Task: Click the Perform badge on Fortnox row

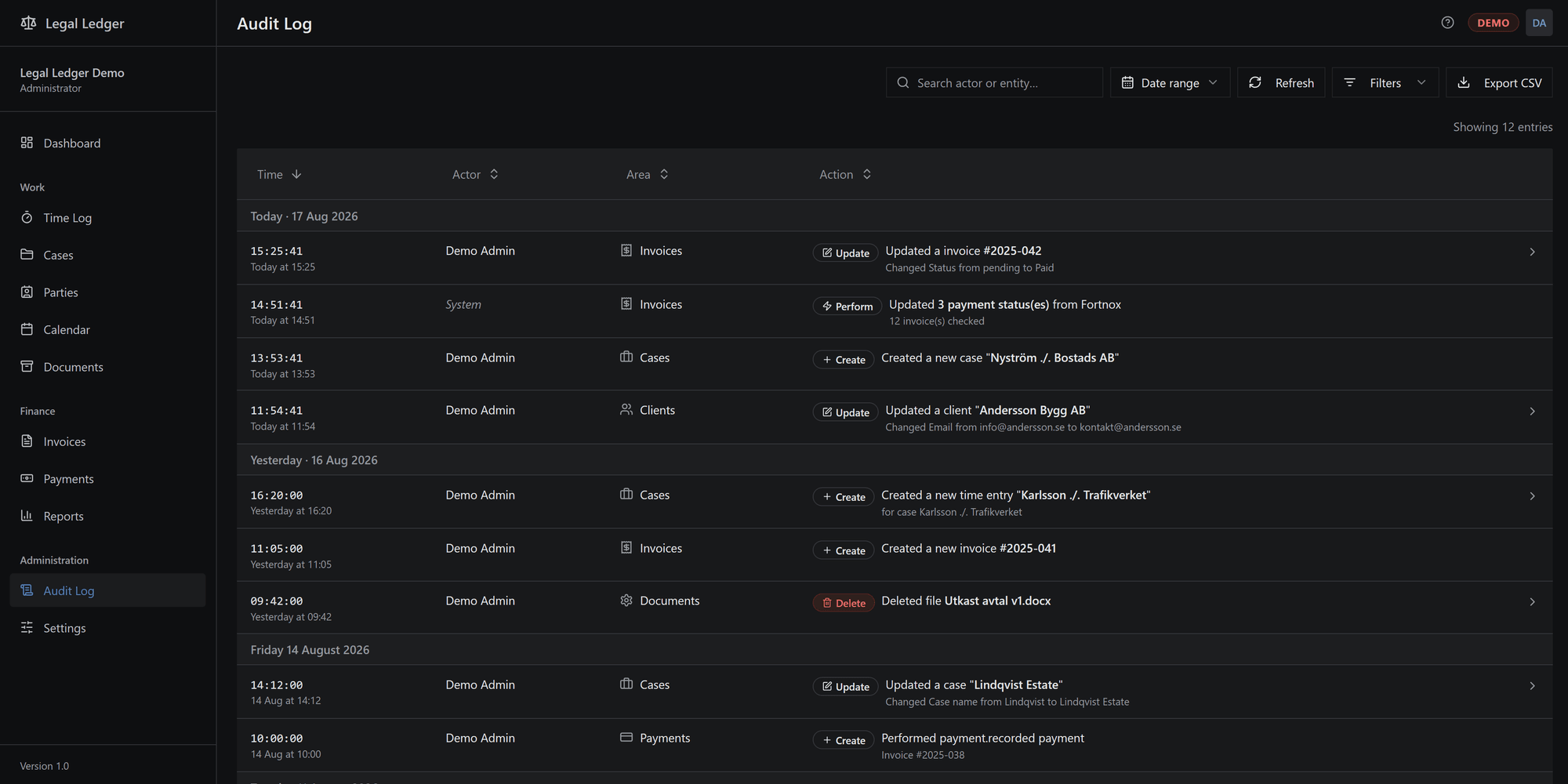Action: tap(847, 306)
